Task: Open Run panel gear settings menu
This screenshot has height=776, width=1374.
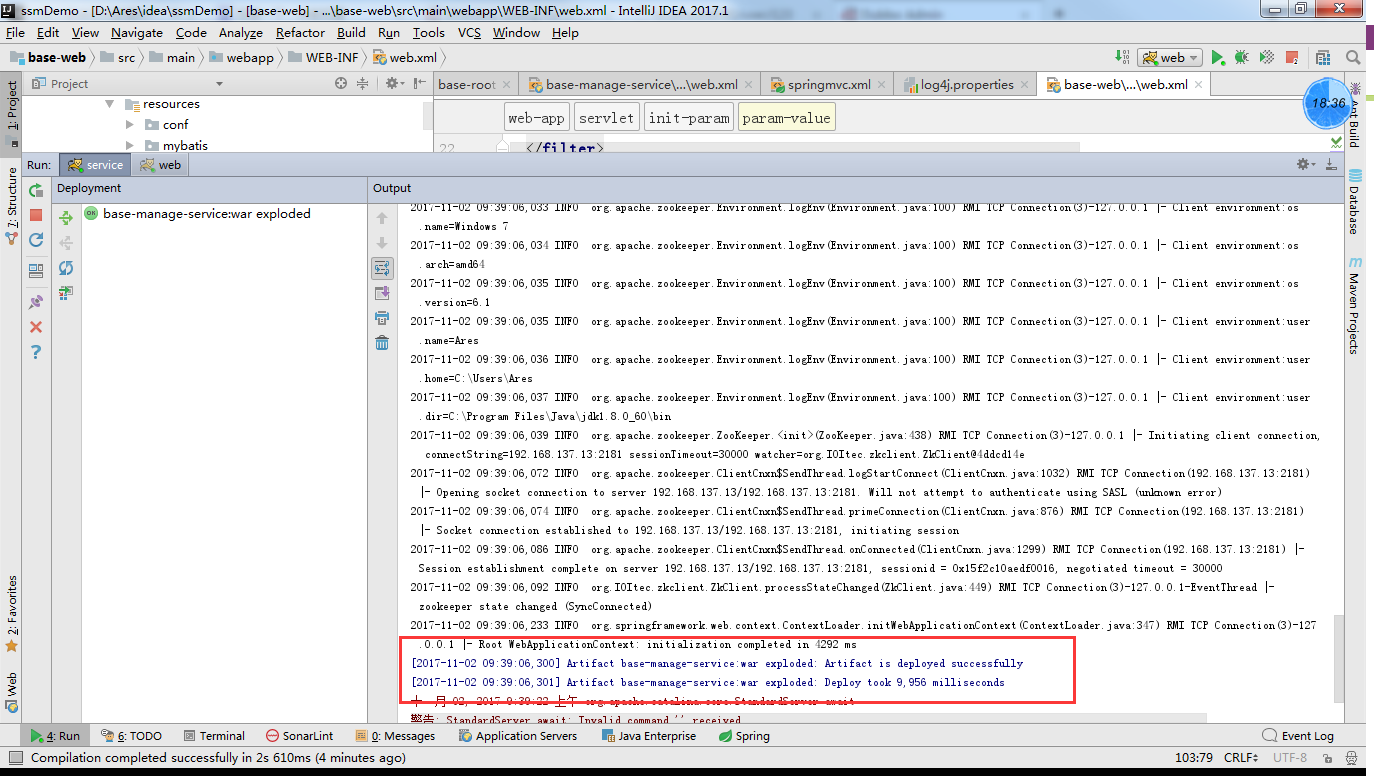Action: [x=1304, y=164]
